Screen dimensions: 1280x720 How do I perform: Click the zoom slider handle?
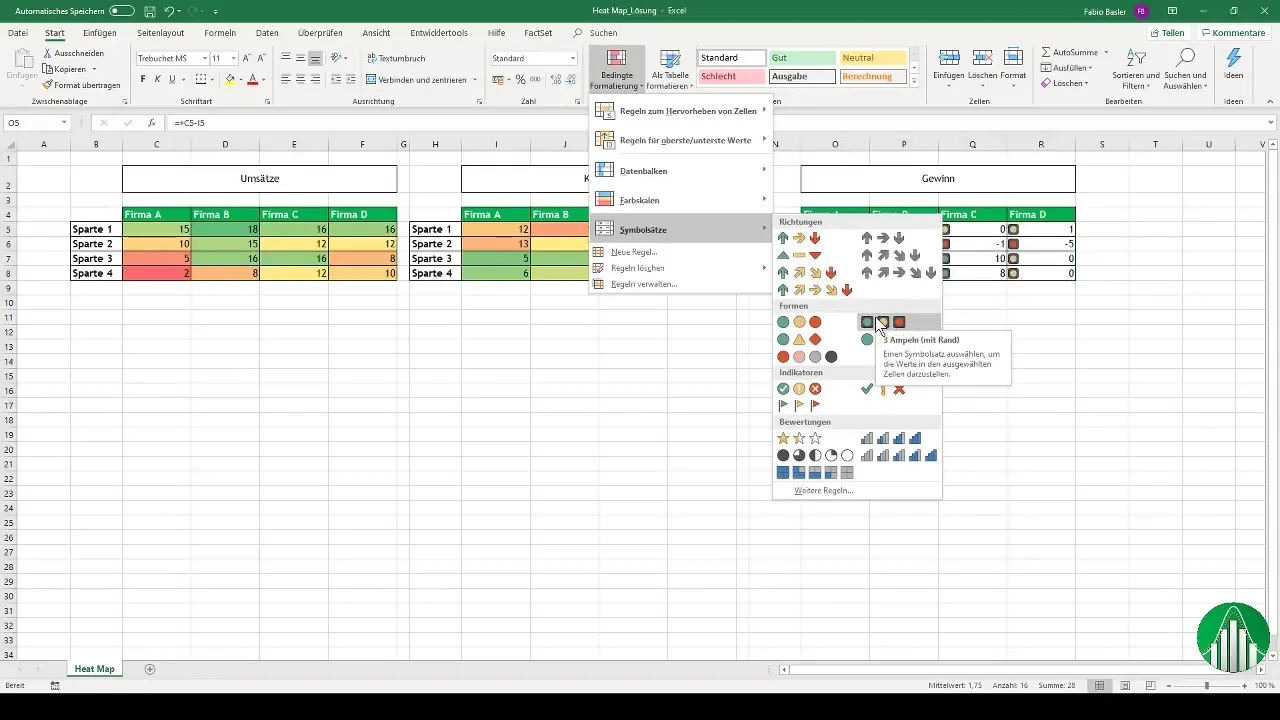1207,685
